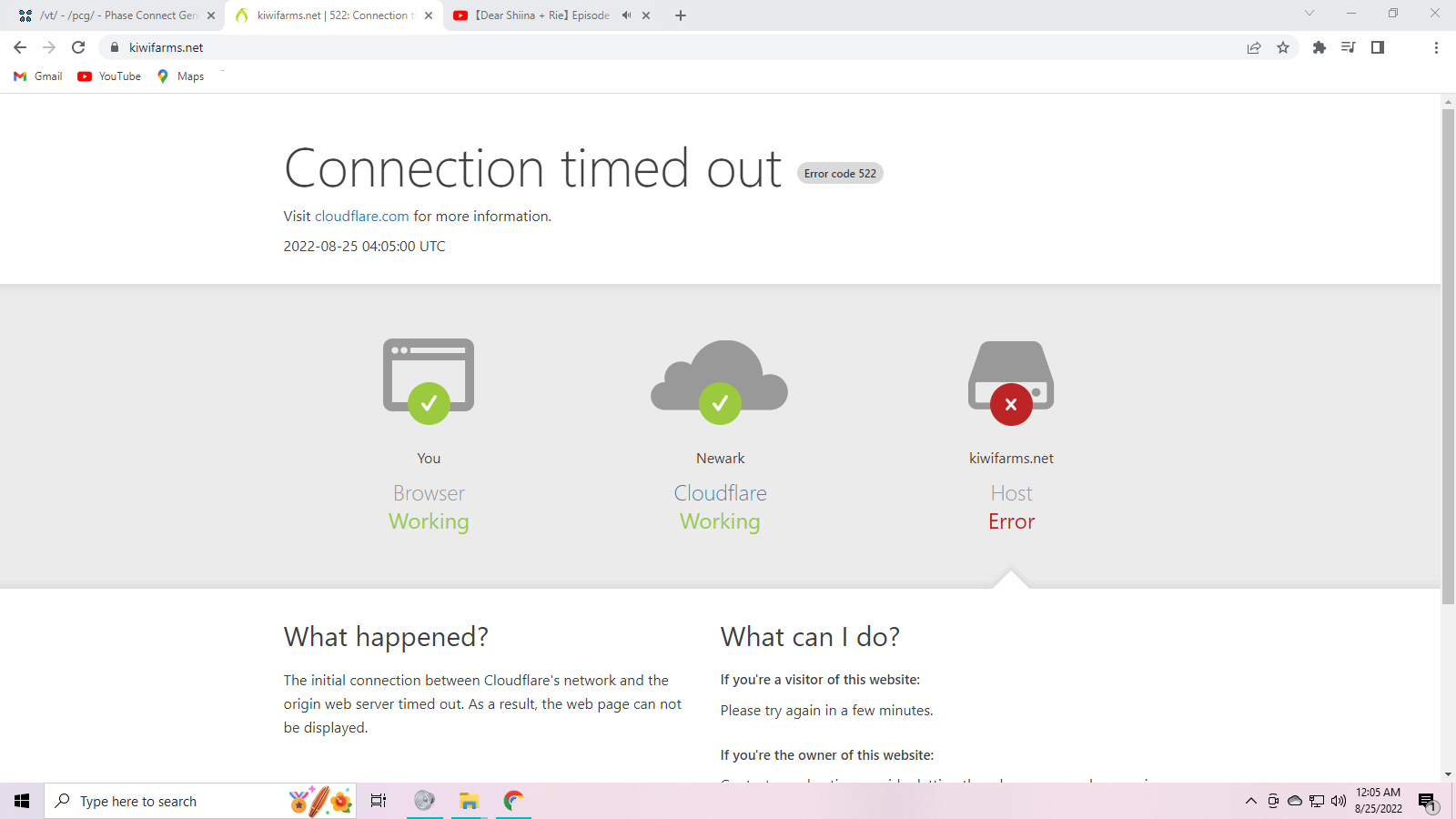Click the Chrome taskbar icon

[x=513, y=801]
